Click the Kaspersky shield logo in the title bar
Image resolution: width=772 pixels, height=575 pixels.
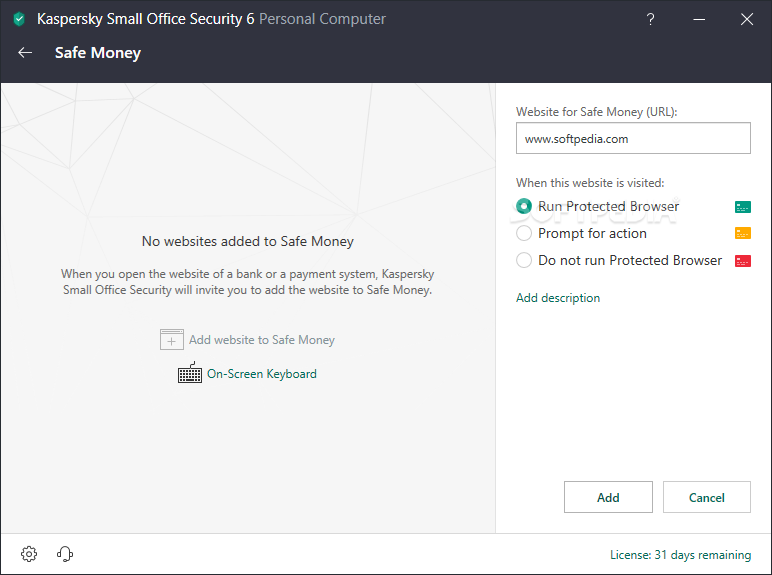19,19
